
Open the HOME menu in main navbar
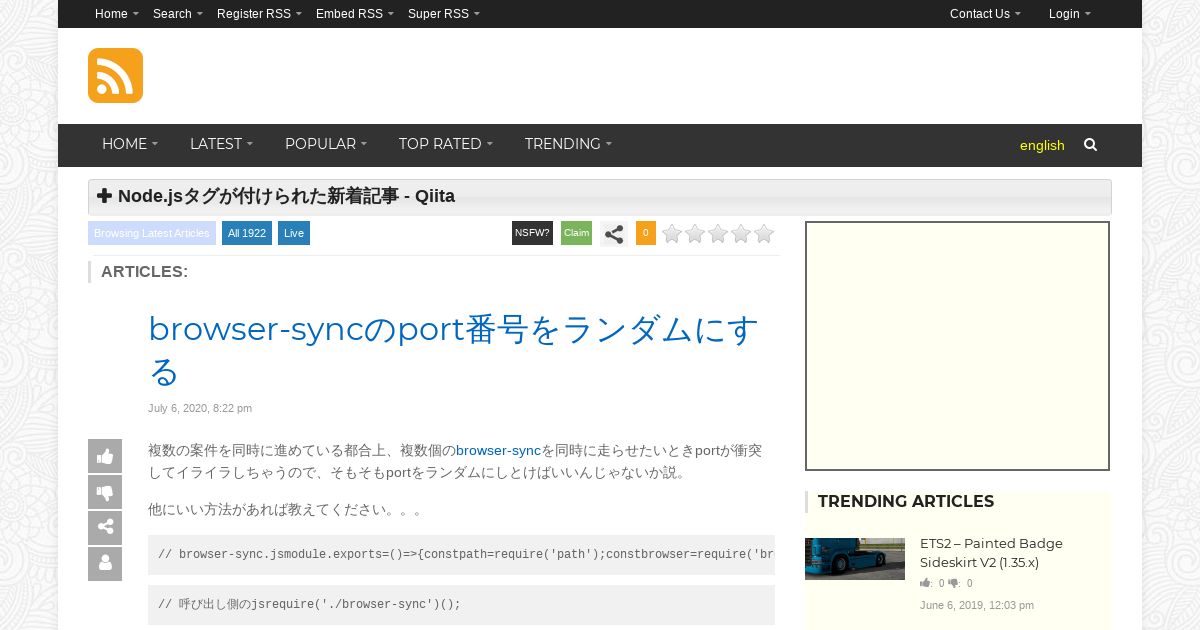(x=130, y=144)
